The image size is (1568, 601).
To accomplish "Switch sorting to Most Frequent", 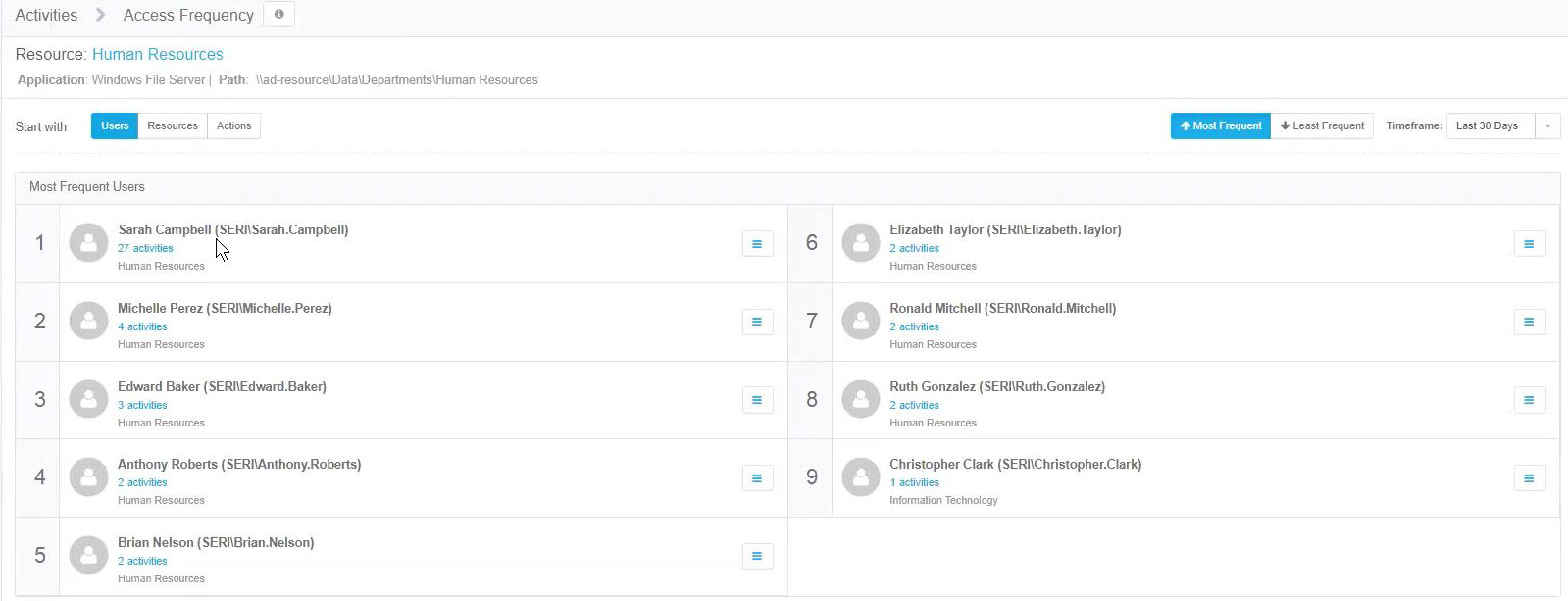I will click(1220, 126).
